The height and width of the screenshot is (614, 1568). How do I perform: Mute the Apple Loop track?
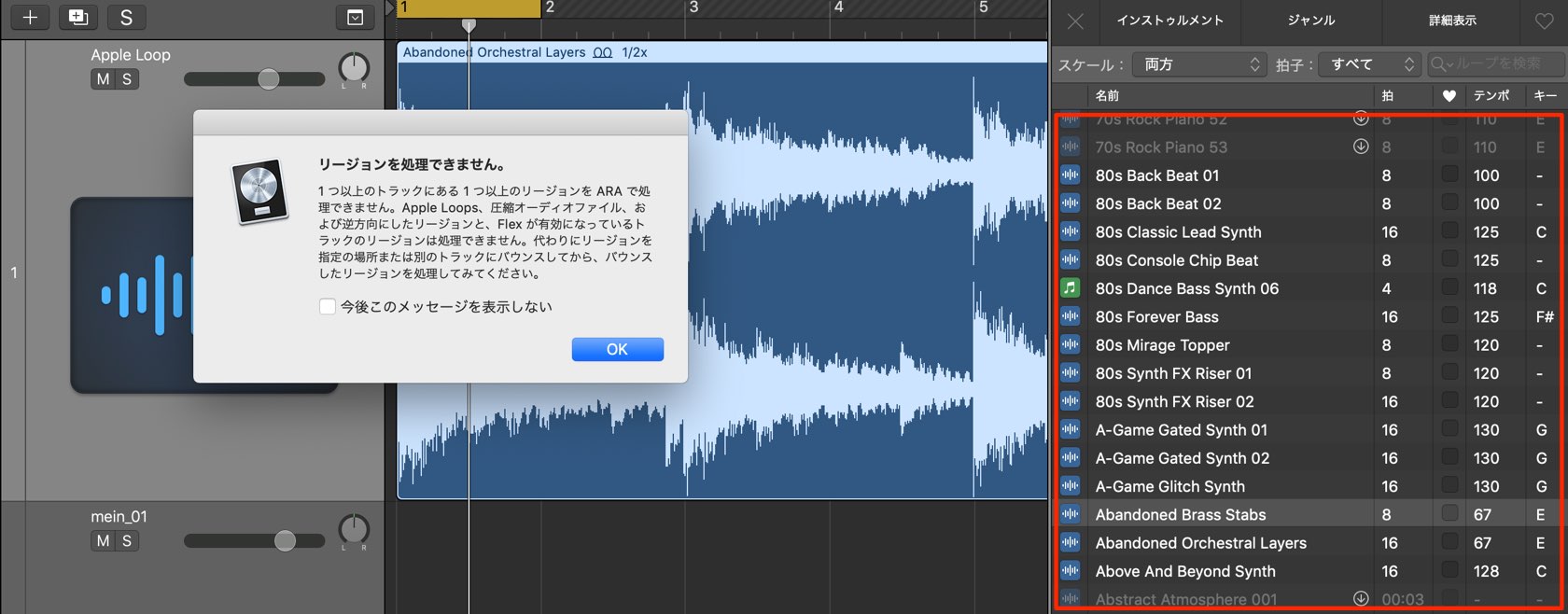coord(103,79)
